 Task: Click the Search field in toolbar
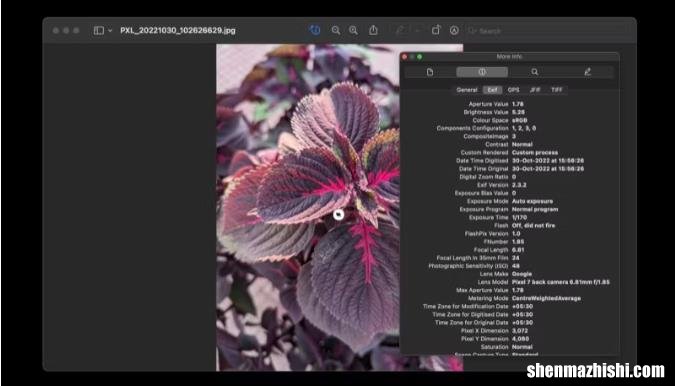(x=547, y=31)
